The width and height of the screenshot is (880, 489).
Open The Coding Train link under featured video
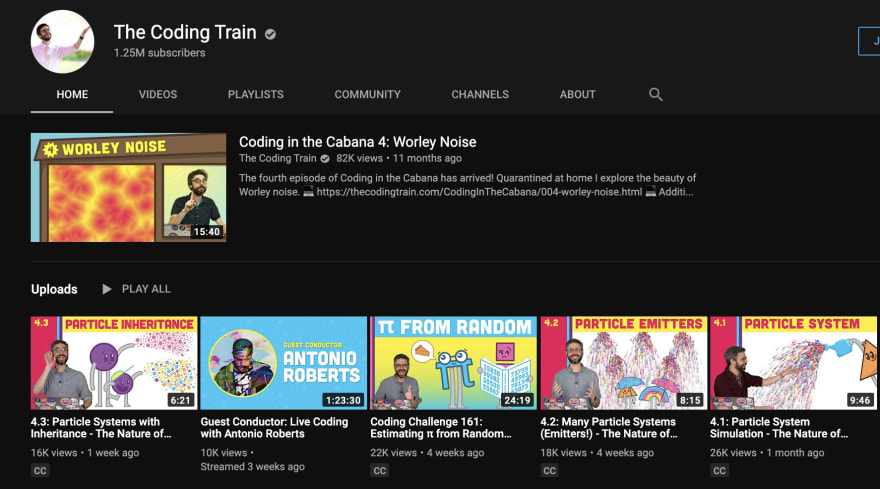277,158
